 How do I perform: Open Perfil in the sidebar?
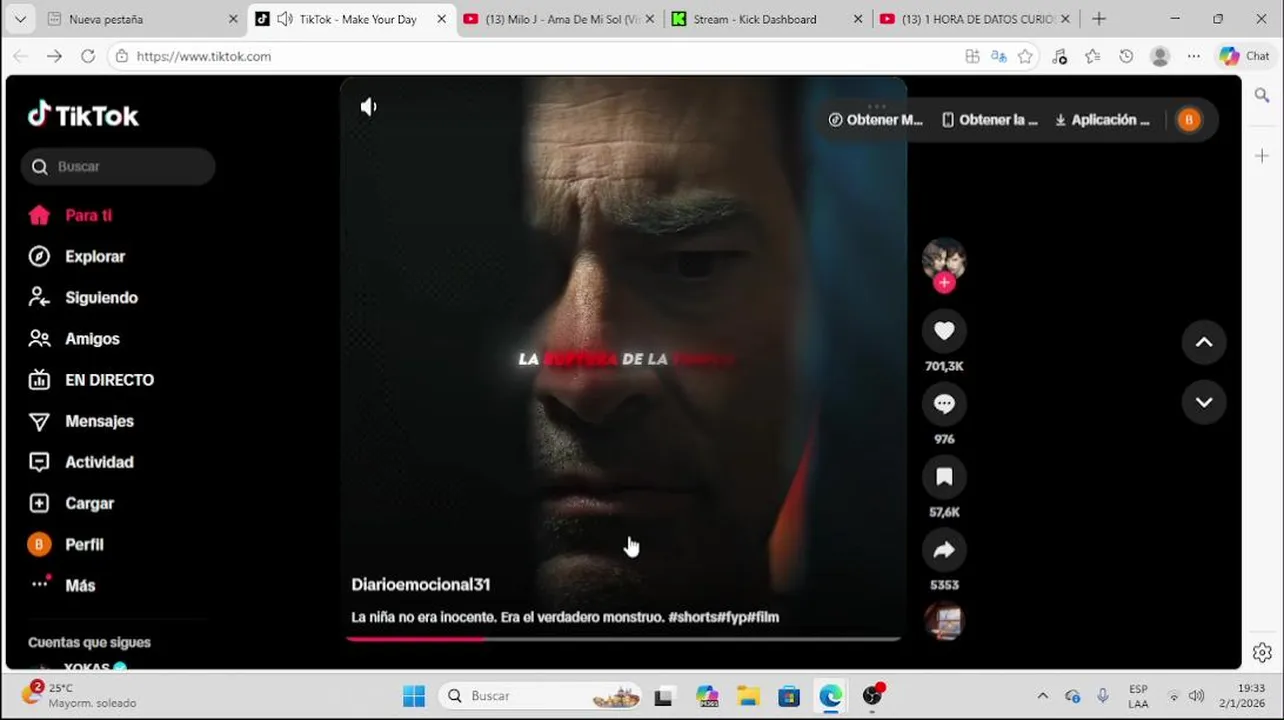click(66, 544)
